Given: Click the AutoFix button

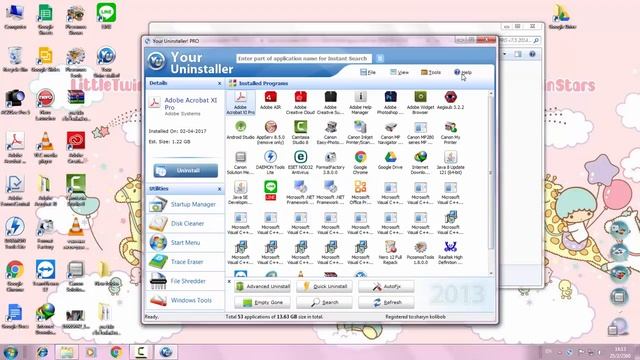Looking at the screenshot, I should pyautogui.click(x=386, y=287).
